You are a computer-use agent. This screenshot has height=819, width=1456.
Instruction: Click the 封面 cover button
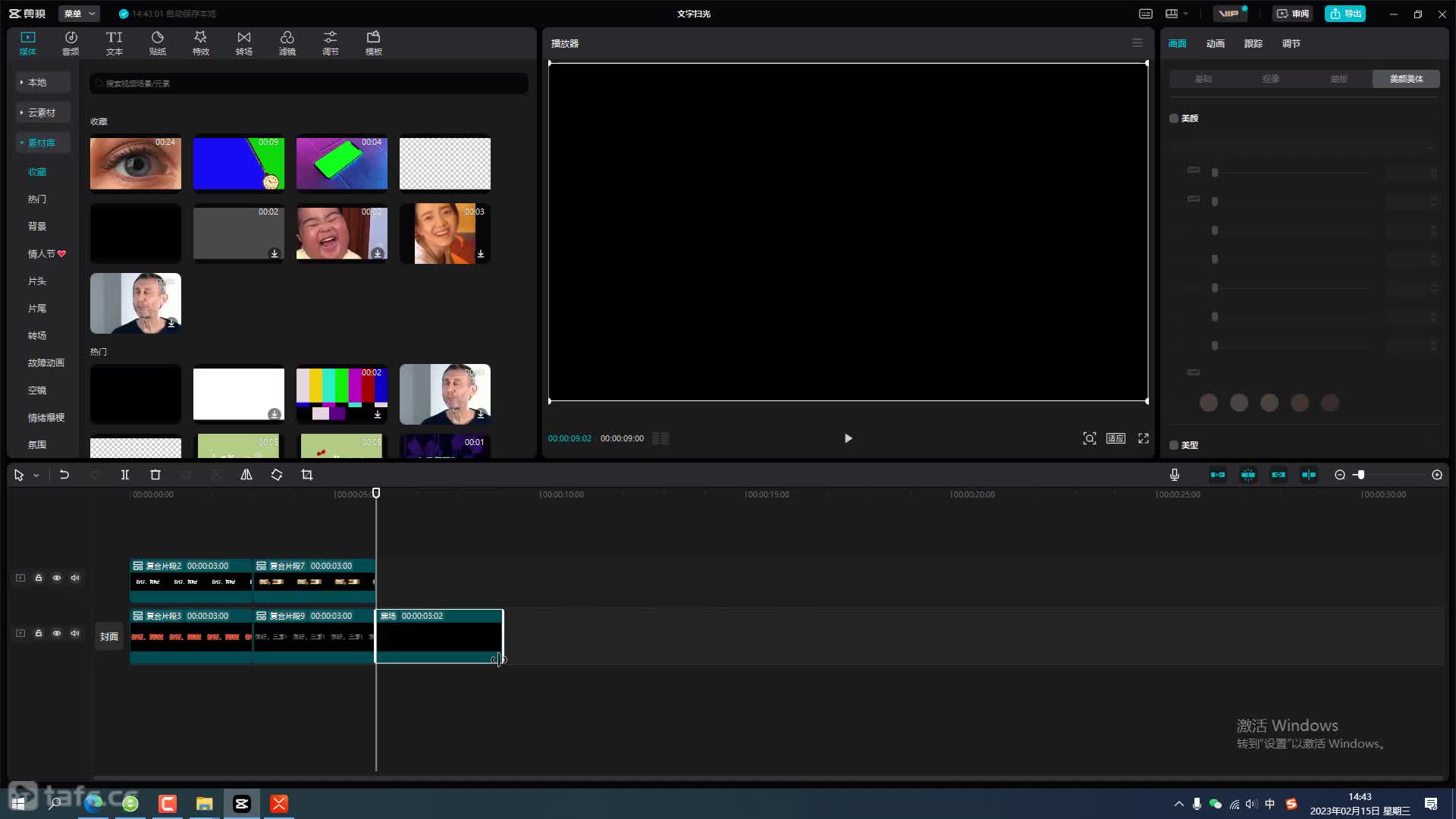pos(109,636)
